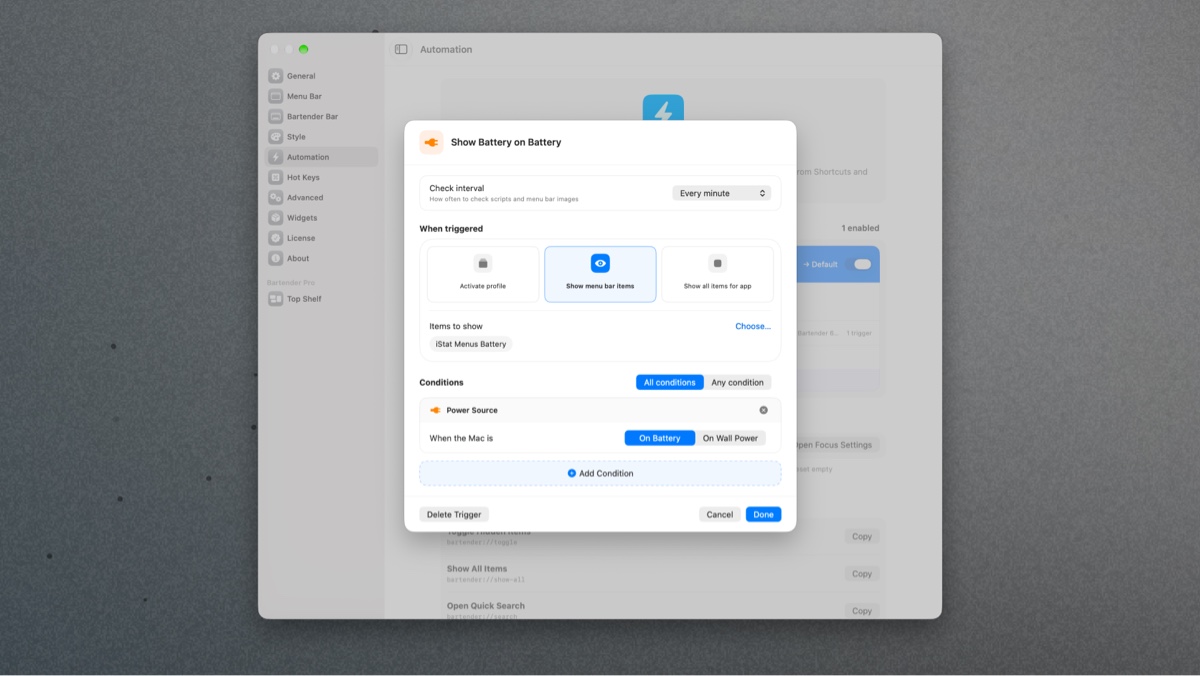Click the orange plug icon beside the trigger title

(431, 142)
